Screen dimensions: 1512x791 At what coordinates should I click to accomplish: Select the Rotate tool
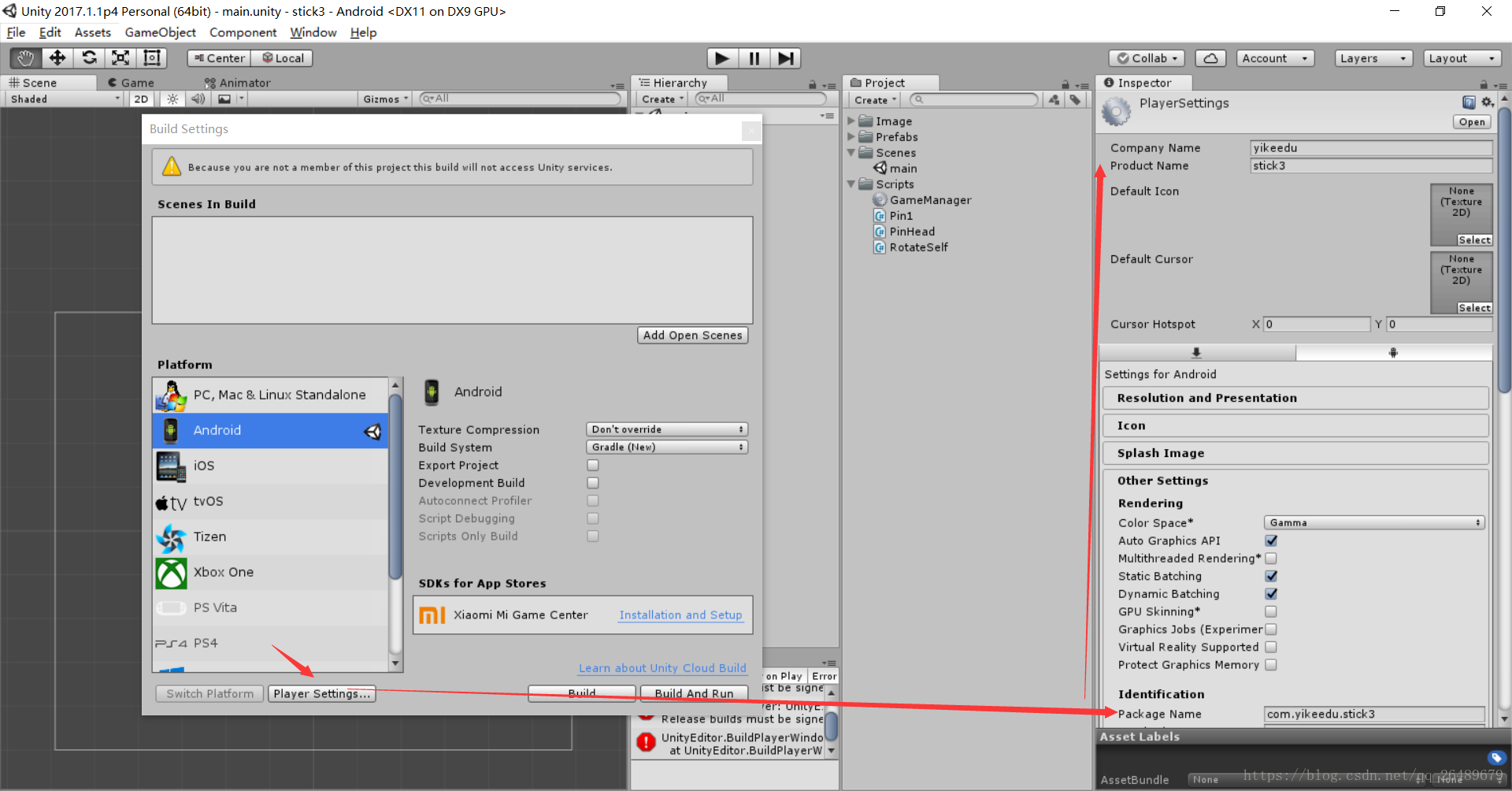pyautogui.click(x=89, y=58)
